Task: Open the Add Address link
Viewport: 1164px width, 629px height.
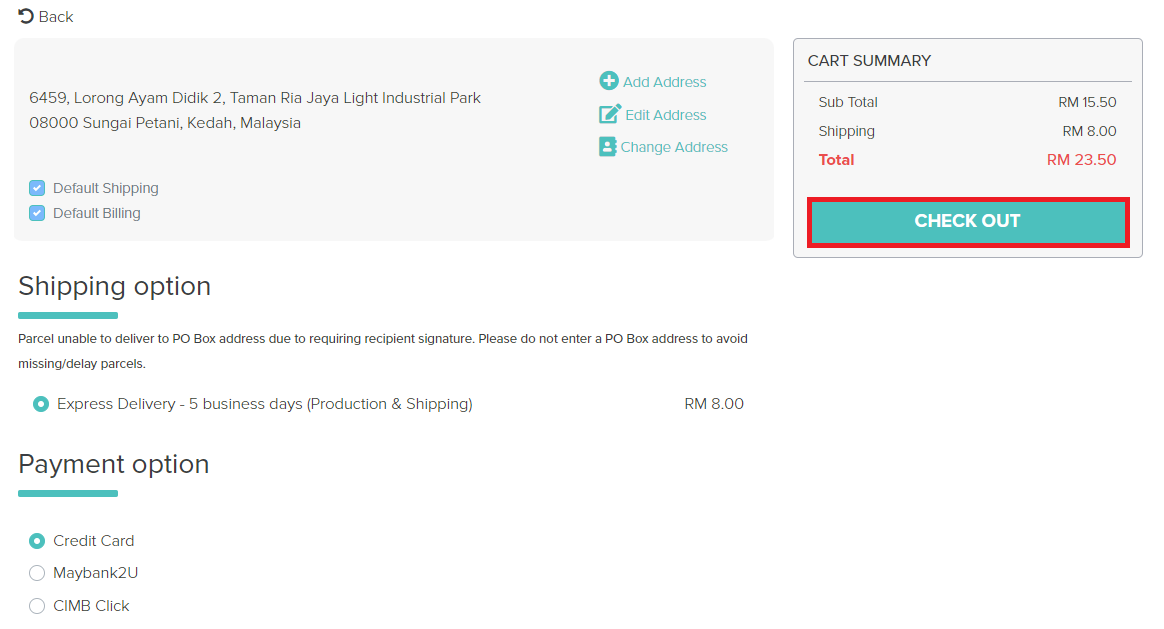Action: (664, 82)
